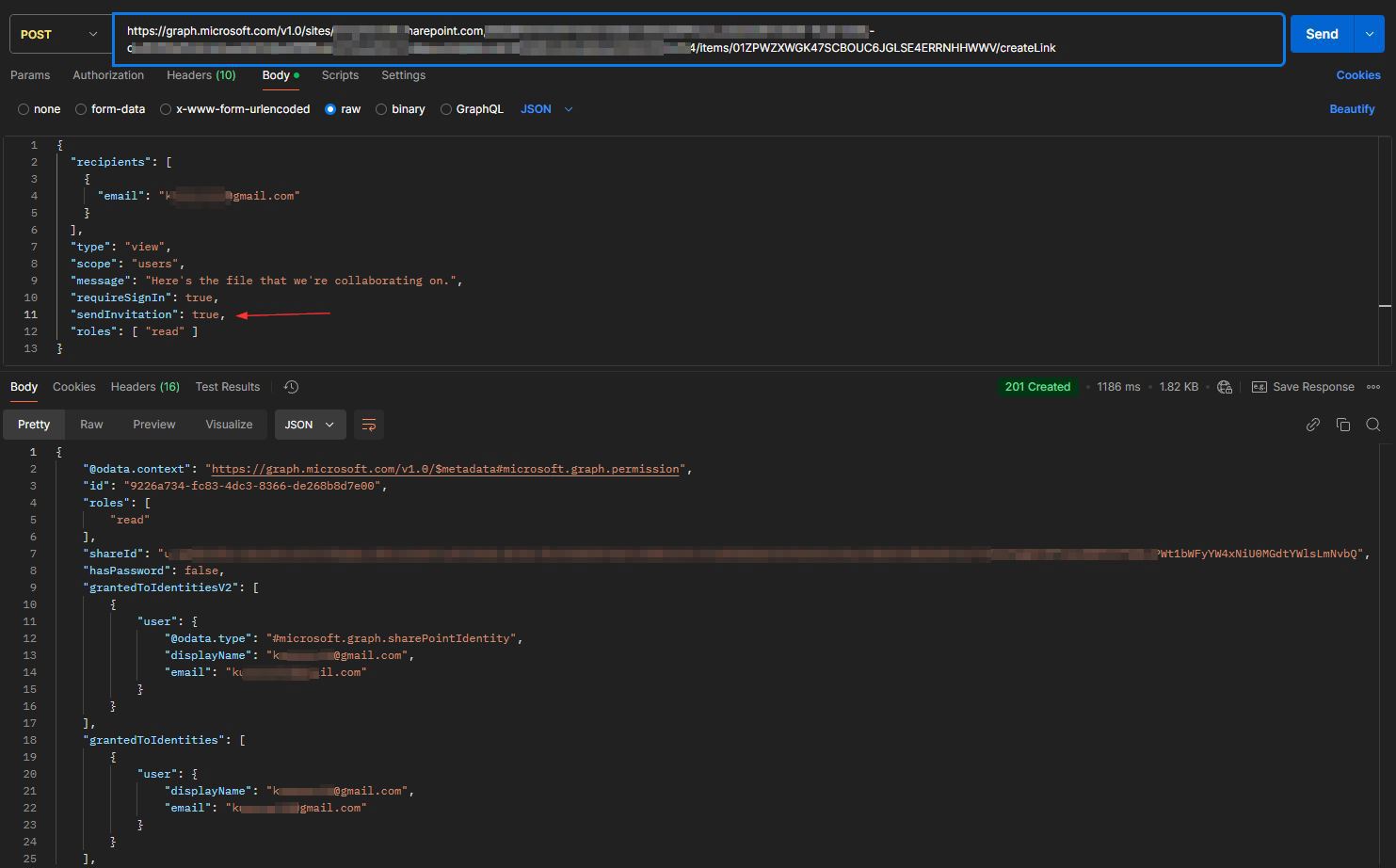Open the response JSON format dropdown
Image resolution: width=1396 pixels, height=868 pixels.
click(310, 425)
